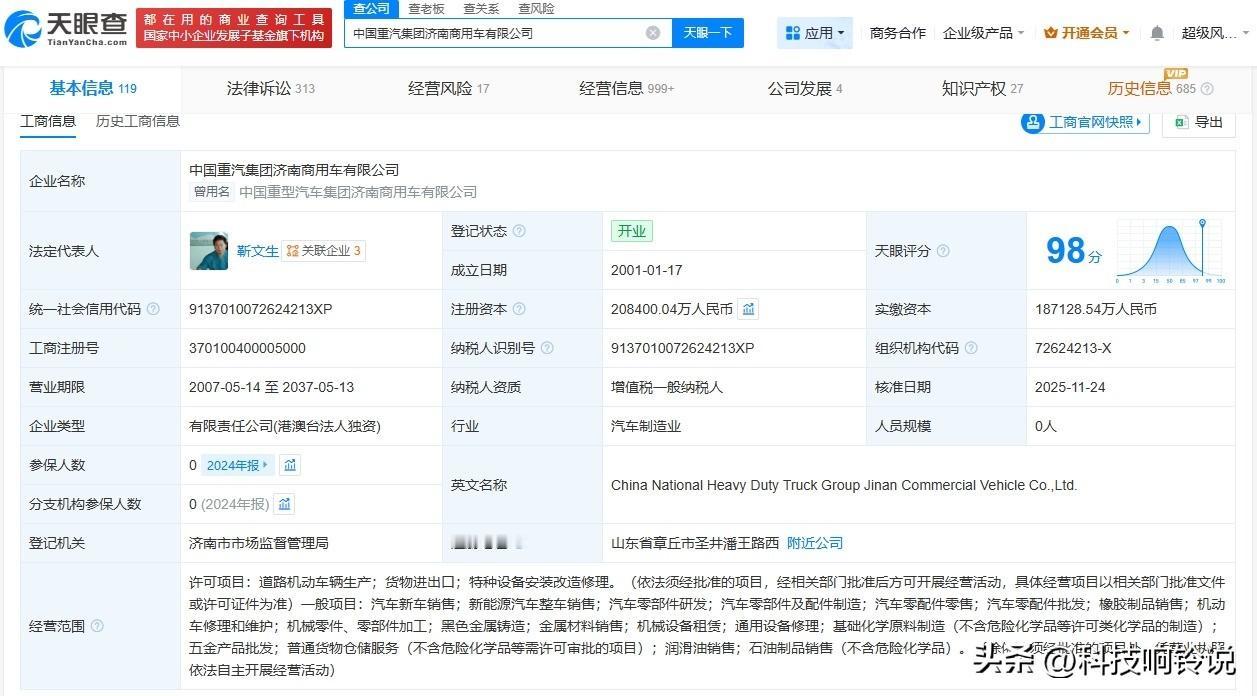The image size is (1257, 696).
Task: Click industry value 汽车制造业
Action: click(x=646, y=426)
